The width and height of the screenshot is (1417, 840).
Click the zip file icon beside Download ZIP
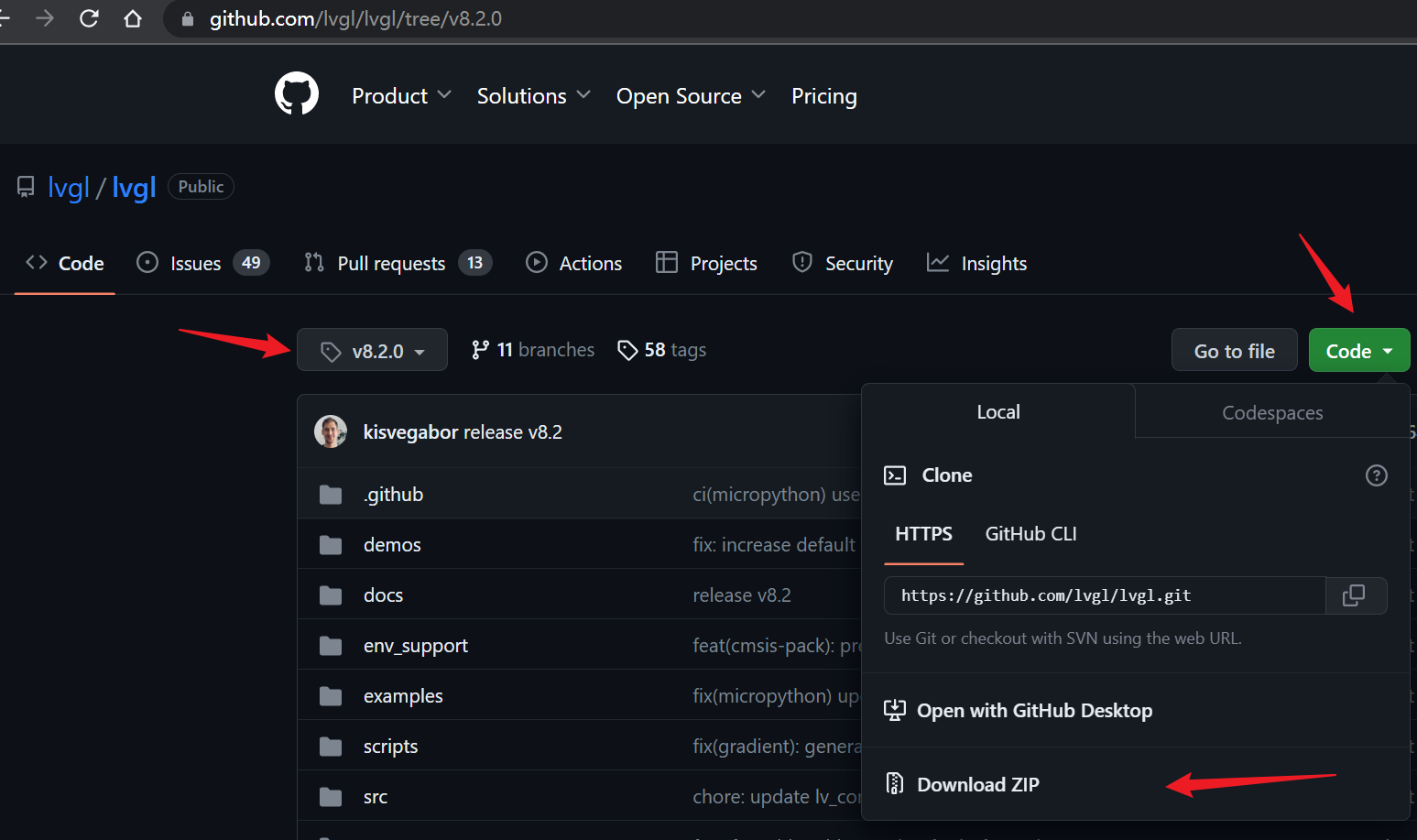click(895, 784)
